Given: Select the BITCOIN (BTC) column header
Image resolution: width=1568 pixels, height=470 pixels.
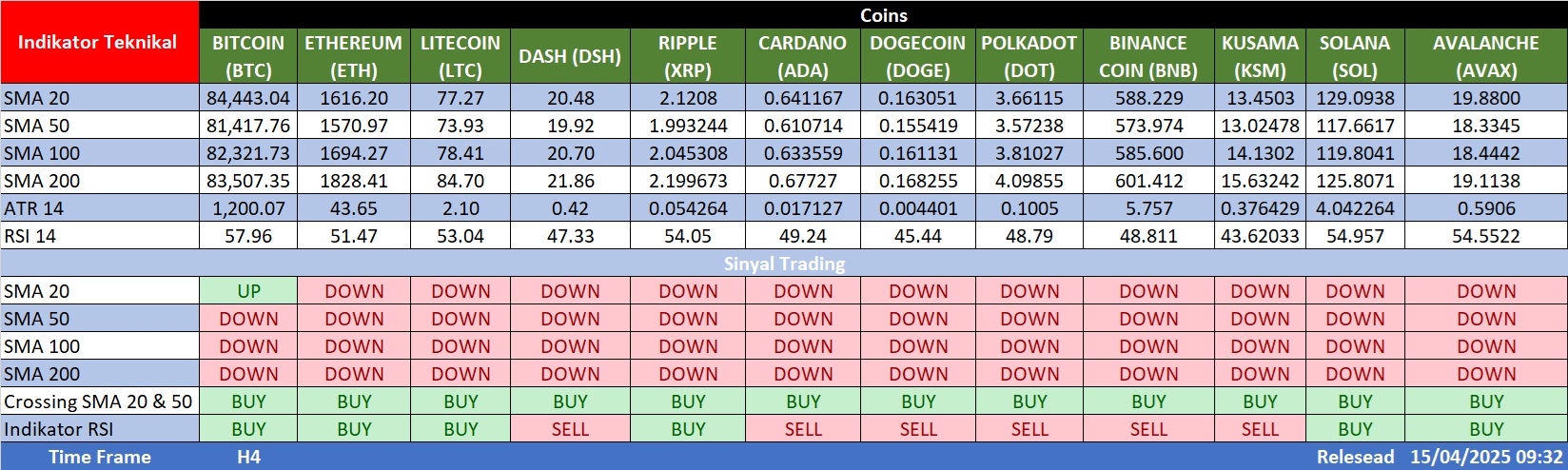Looking at the screenshot, I should tap(248, 56).
